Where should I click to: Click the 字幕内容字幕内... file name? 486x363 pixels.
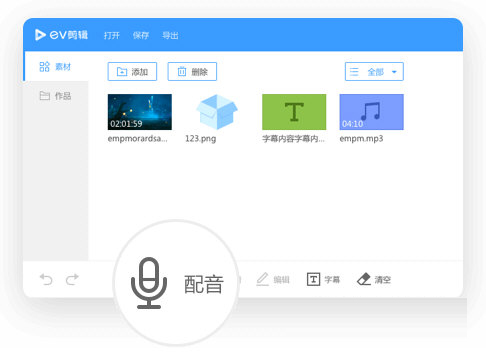coord(293,139)
